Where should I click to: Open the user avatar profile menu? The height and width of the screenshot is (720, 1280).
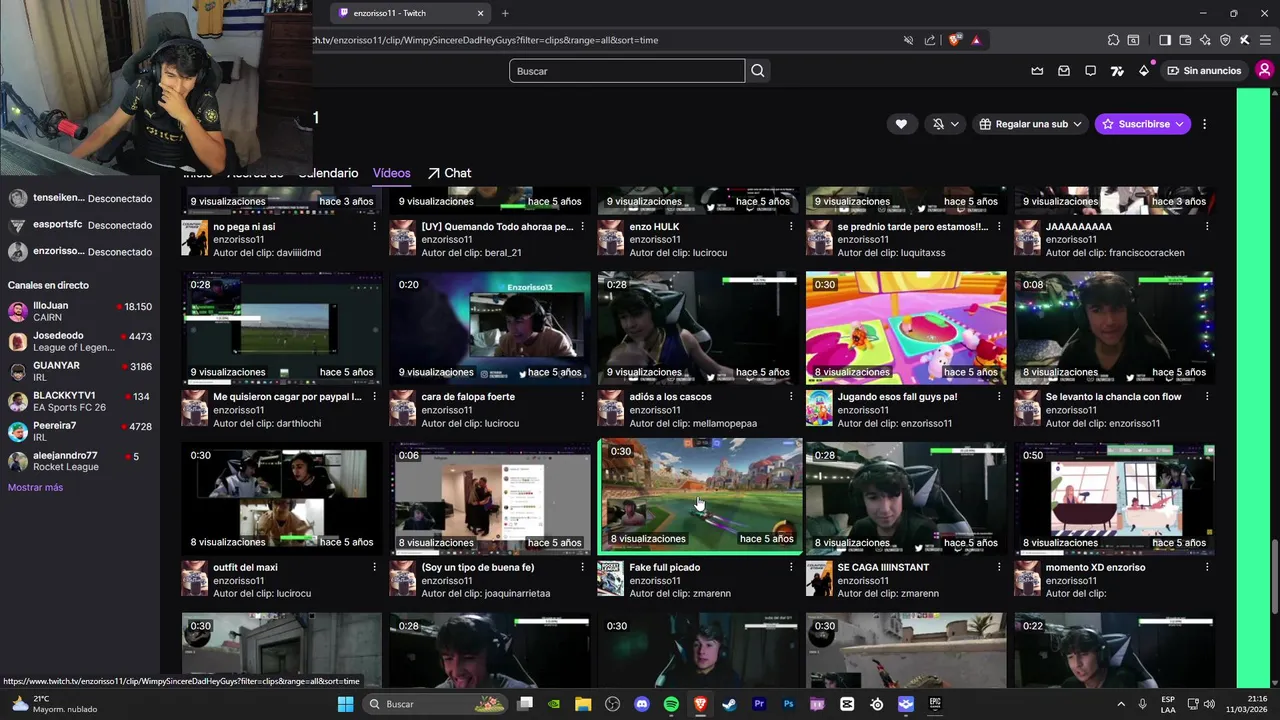point(1264,70)
